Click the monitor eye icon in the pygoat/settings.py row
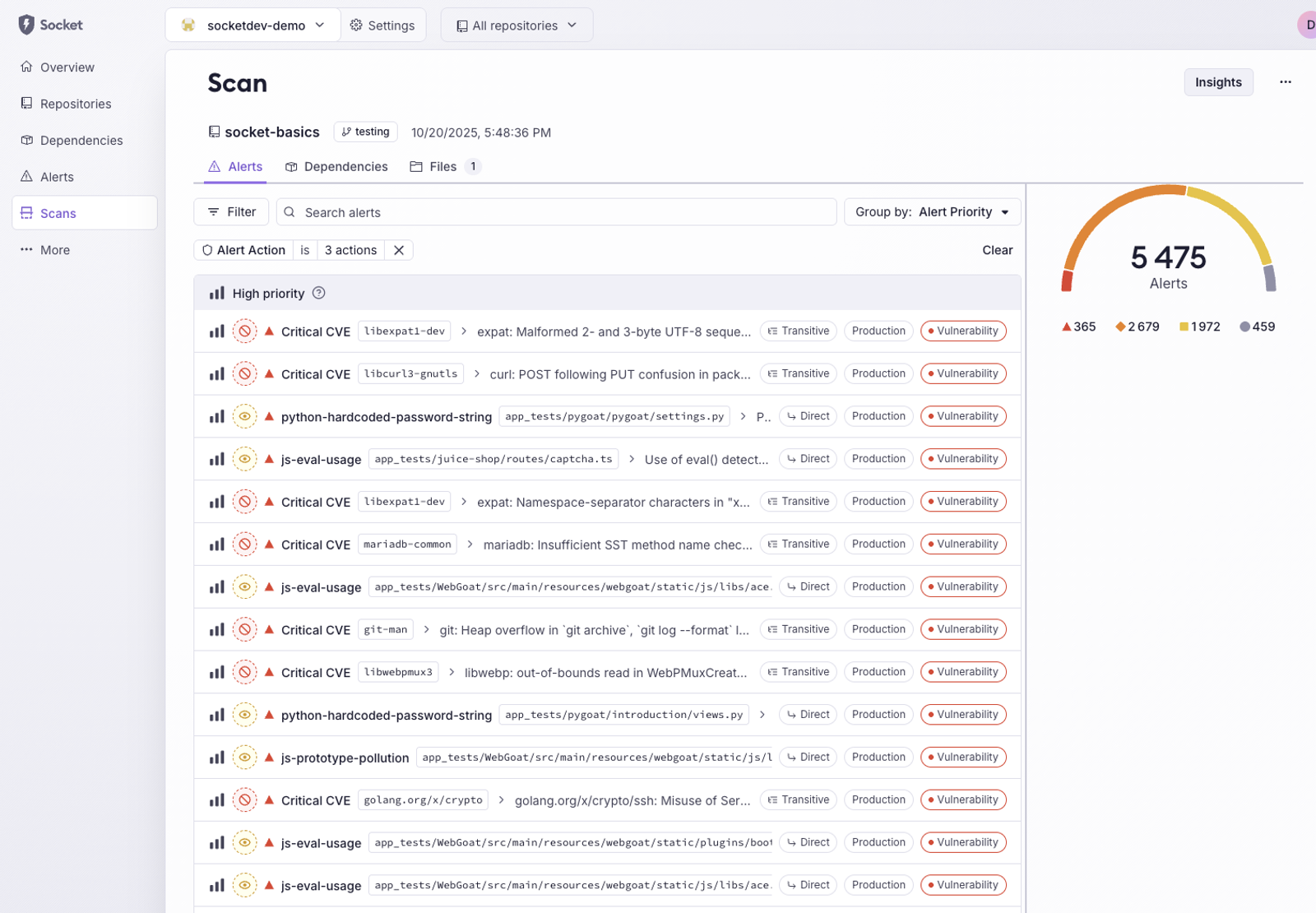This screenshot has height=913, width=1316. pos(244,416)
